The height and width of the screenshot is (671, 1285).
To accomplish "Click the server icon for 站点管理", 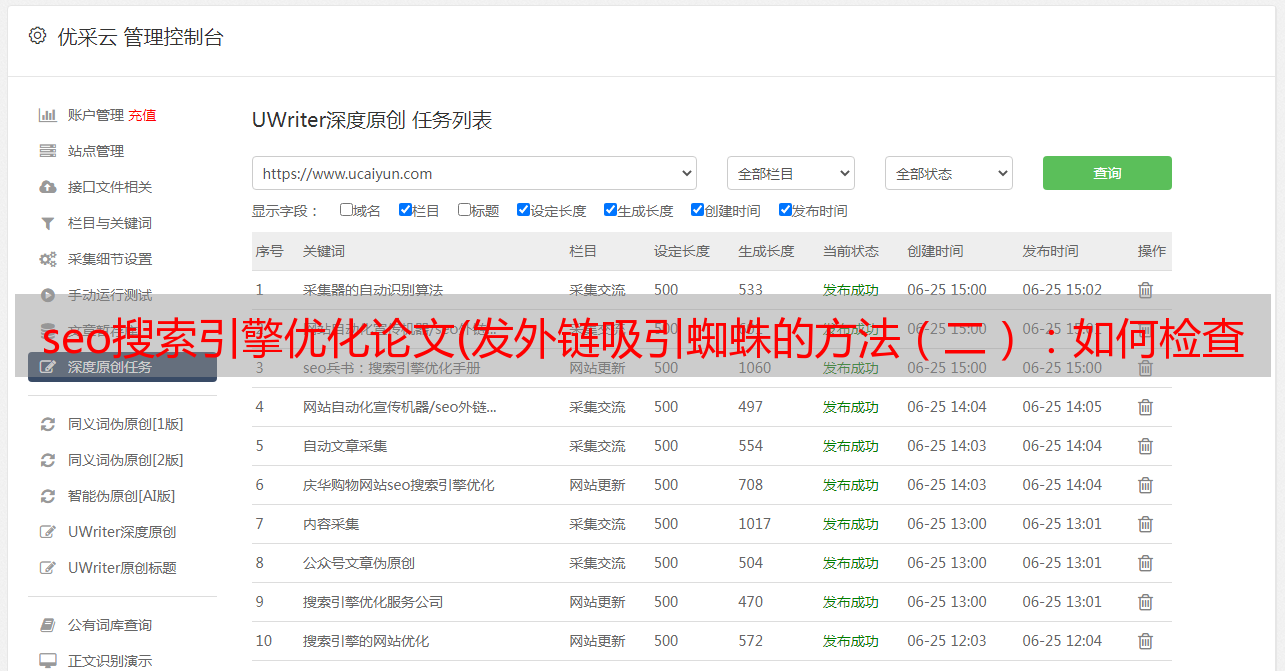I will 47,151.
